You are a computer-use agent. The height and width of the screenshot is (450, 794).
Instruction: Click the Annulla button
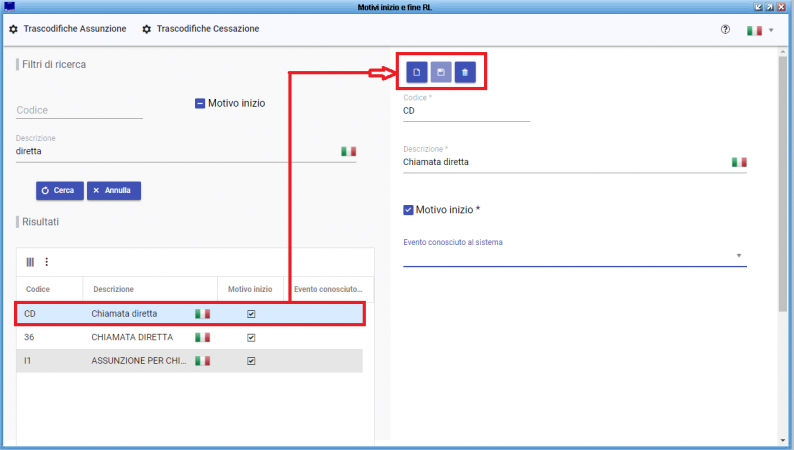114,191
